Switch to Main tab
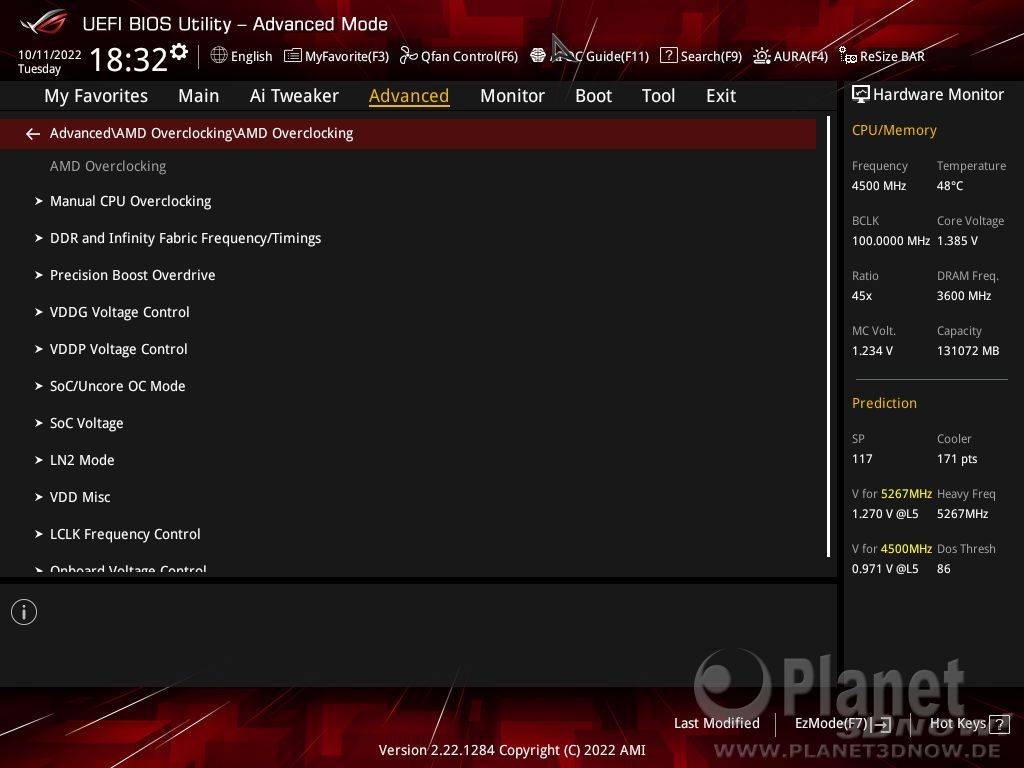 coord(199,96)
